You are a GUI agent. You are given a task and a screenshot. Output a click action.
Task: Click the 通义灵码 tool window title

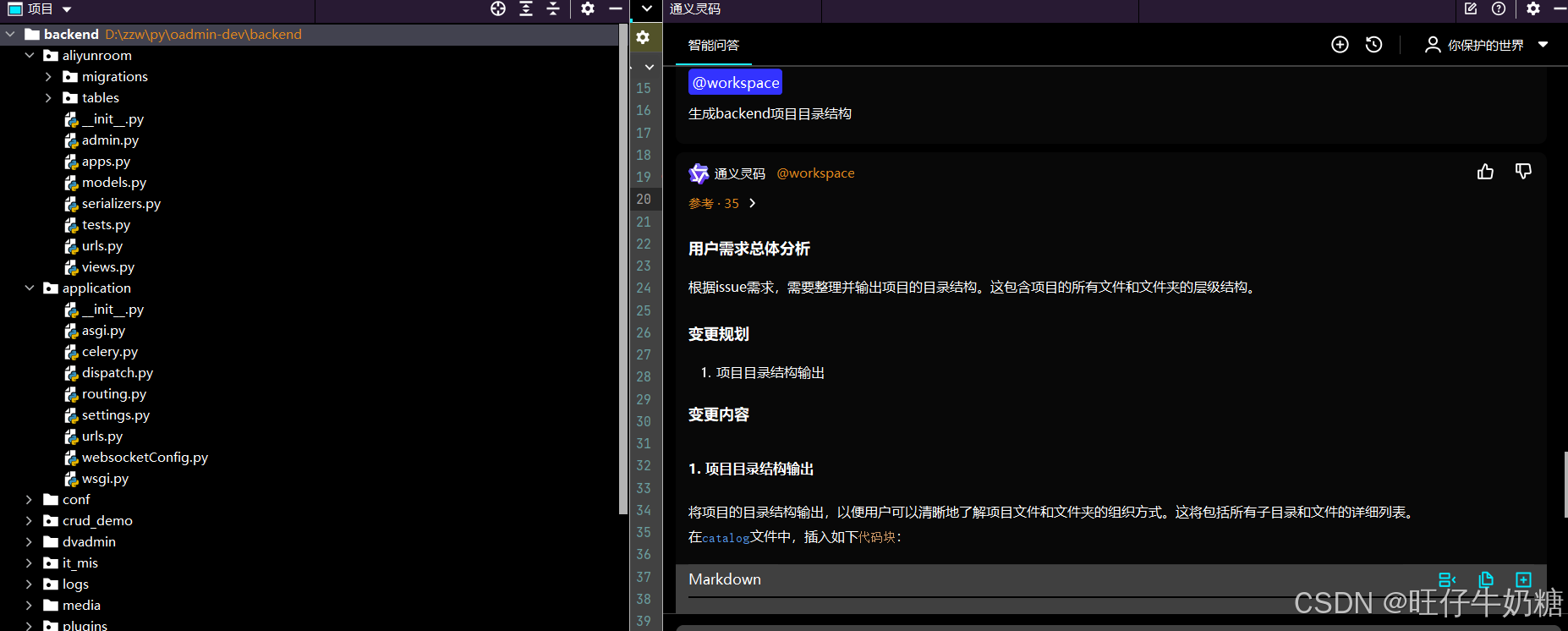click(695, 8)
